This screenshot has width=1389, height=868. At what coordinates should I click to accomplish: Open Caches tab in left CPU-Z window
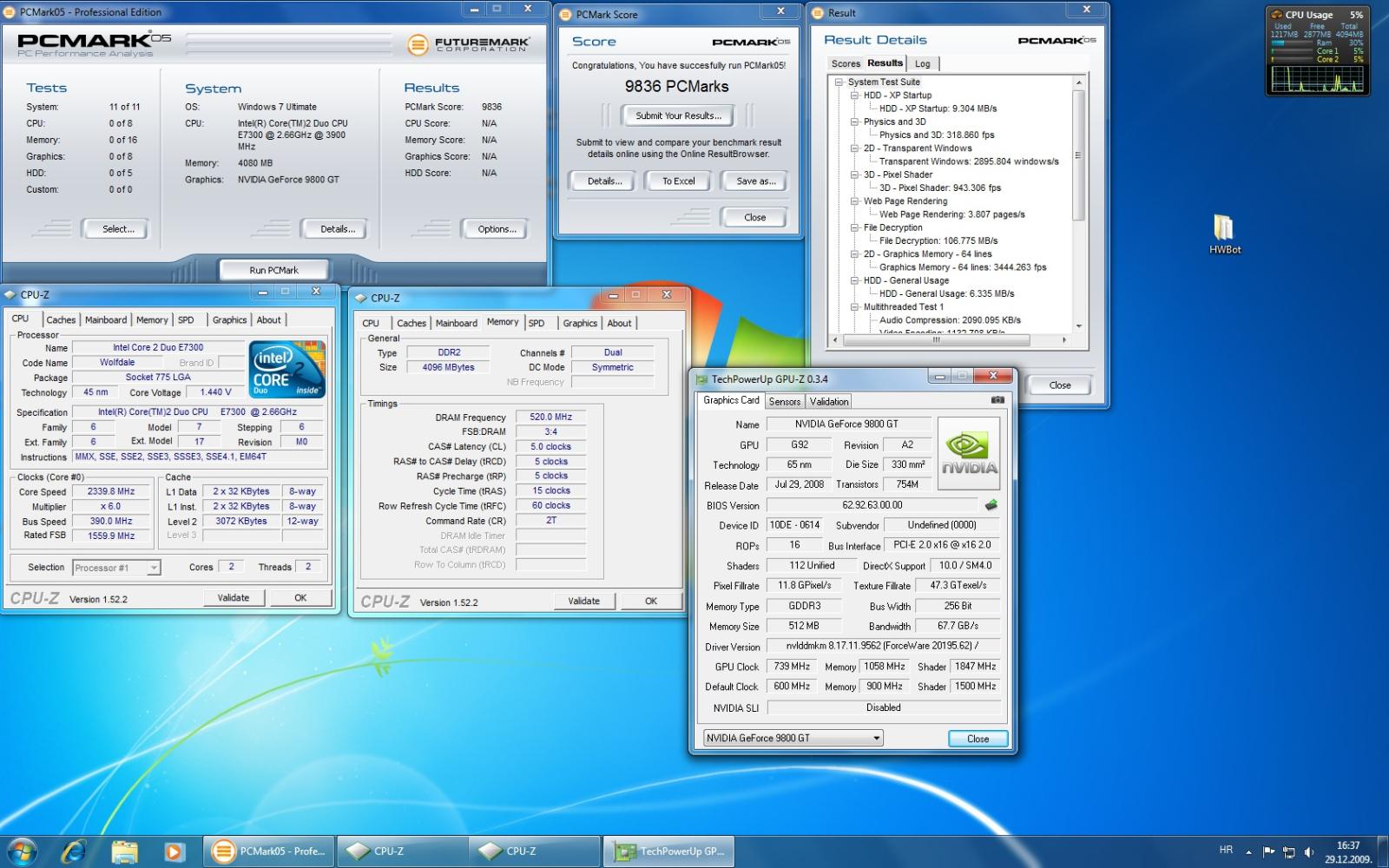tap(61, 319)
